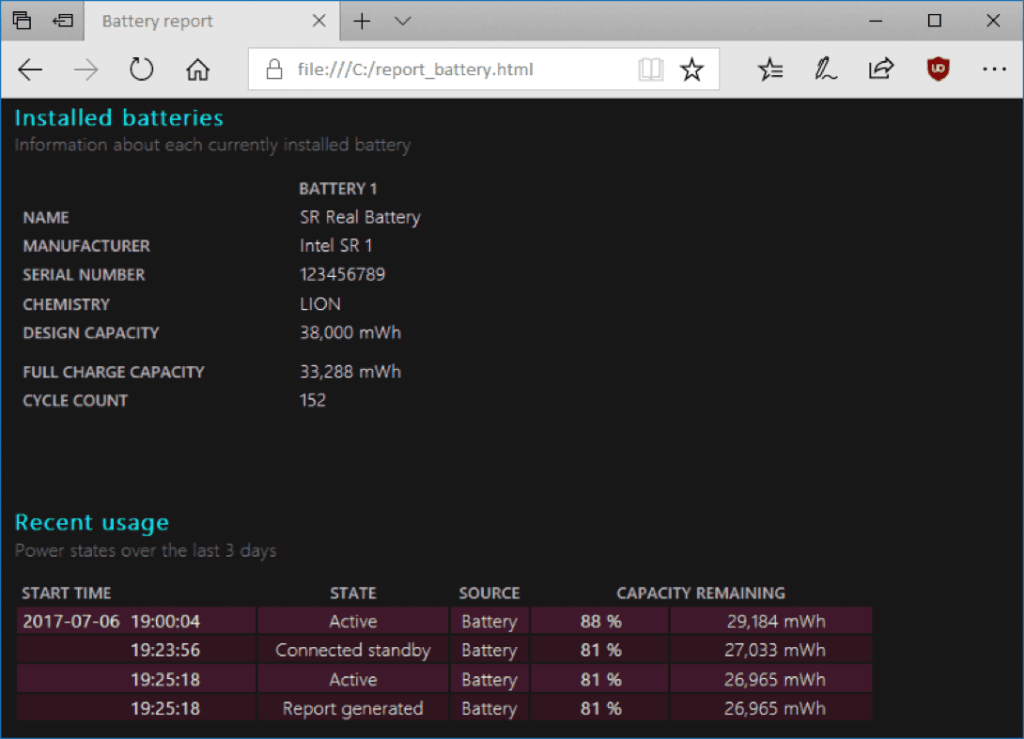Open a new tab with plus button

pos(362,21)
